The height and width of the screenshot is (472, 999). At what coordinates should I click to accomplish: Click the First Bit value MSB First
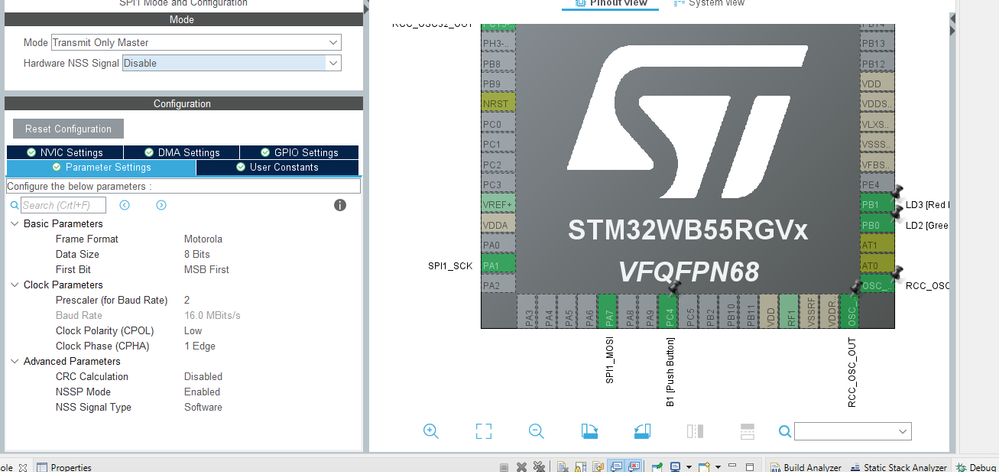(206, 269)
